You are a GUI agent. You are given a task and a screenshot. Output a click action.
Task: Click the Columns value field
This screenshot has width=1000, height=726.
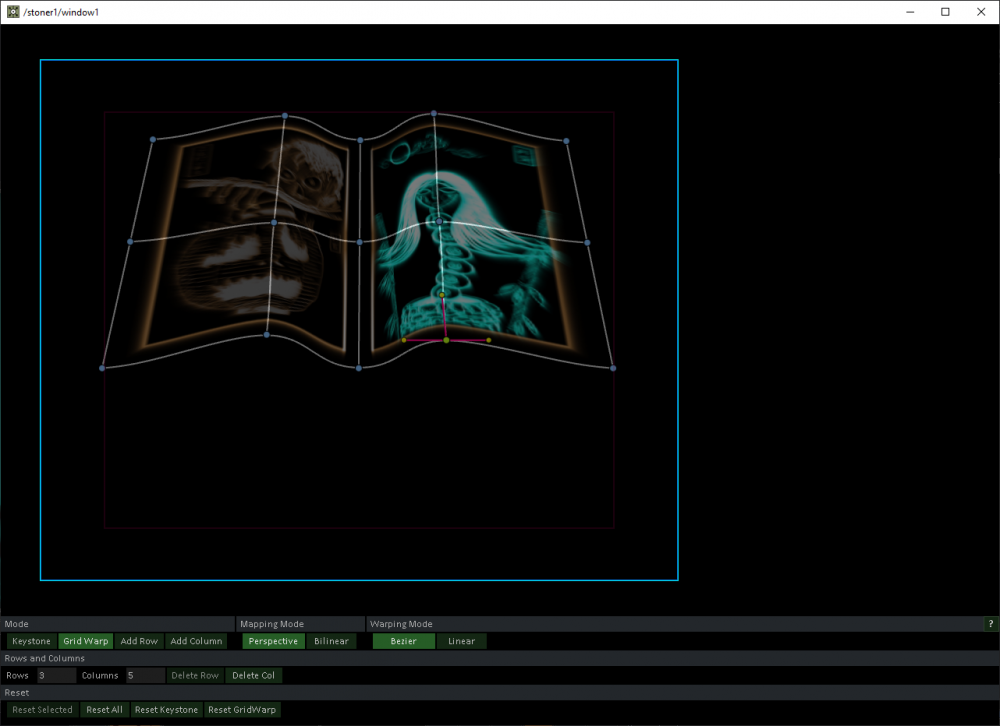pos(144,675)
